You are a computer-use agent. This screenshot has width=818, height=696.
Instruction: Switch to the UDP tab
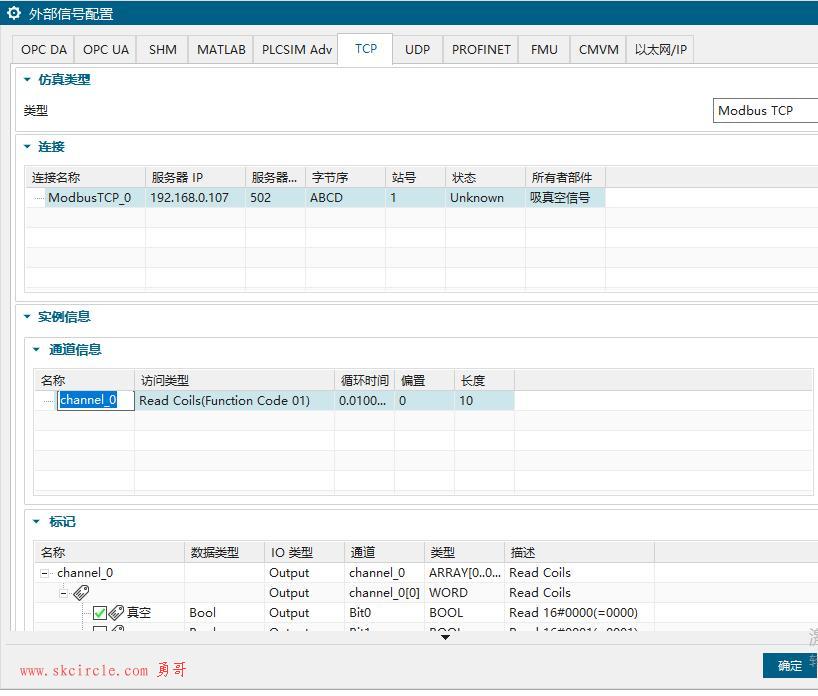tap(417, 50)
